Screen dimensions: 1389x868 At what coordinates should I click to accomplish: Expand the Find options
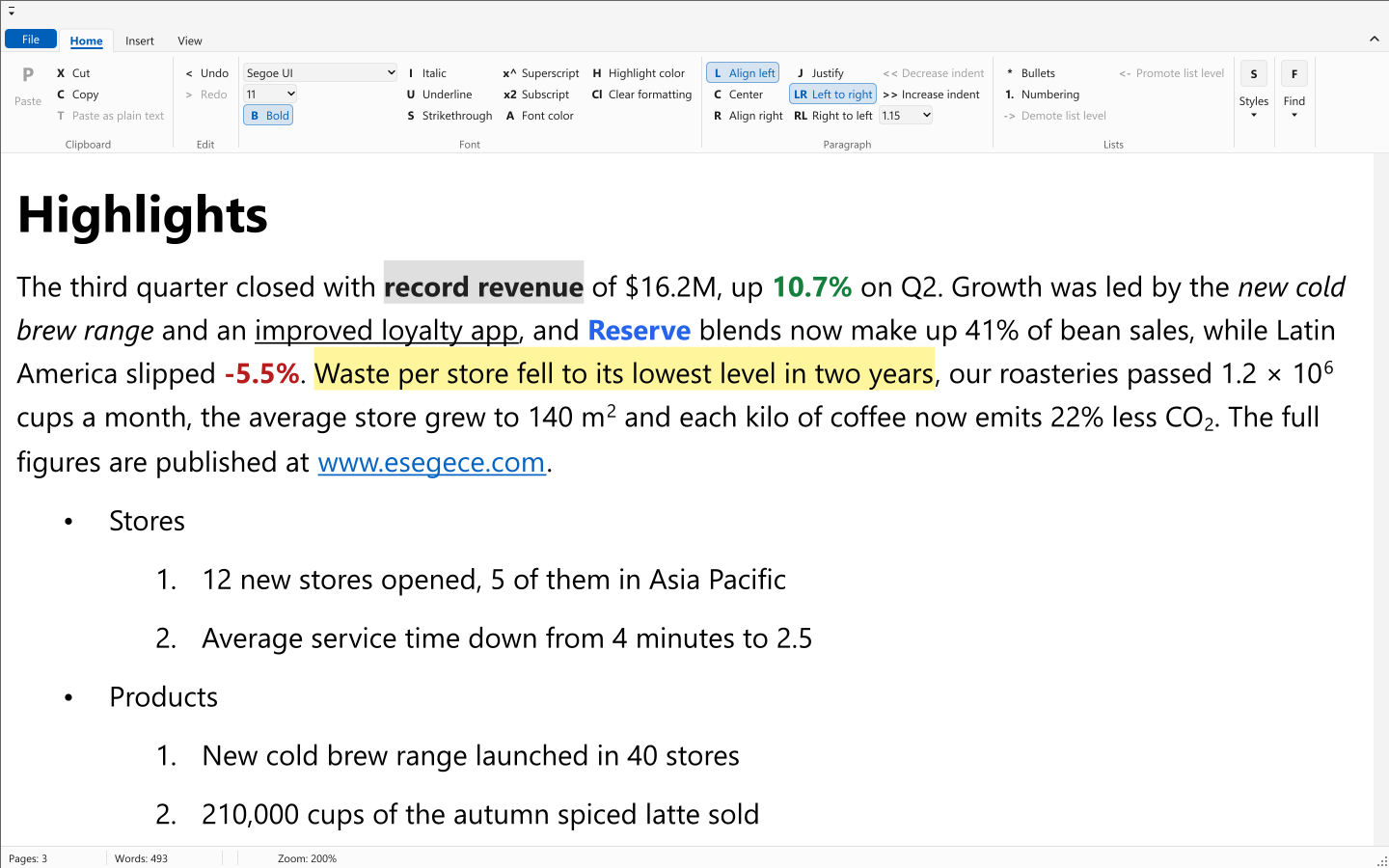[1294, 91]
